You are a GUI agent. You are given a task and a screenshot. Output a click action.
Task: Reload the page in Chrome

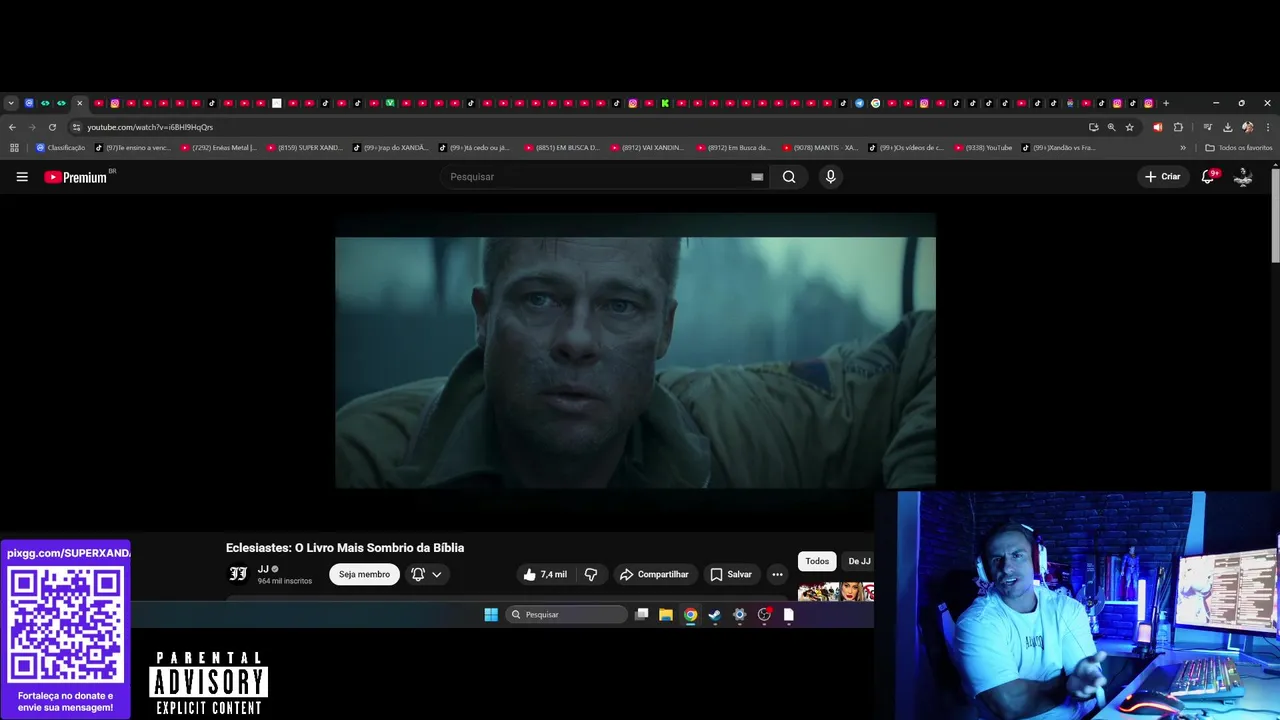[x=52, y=127]
